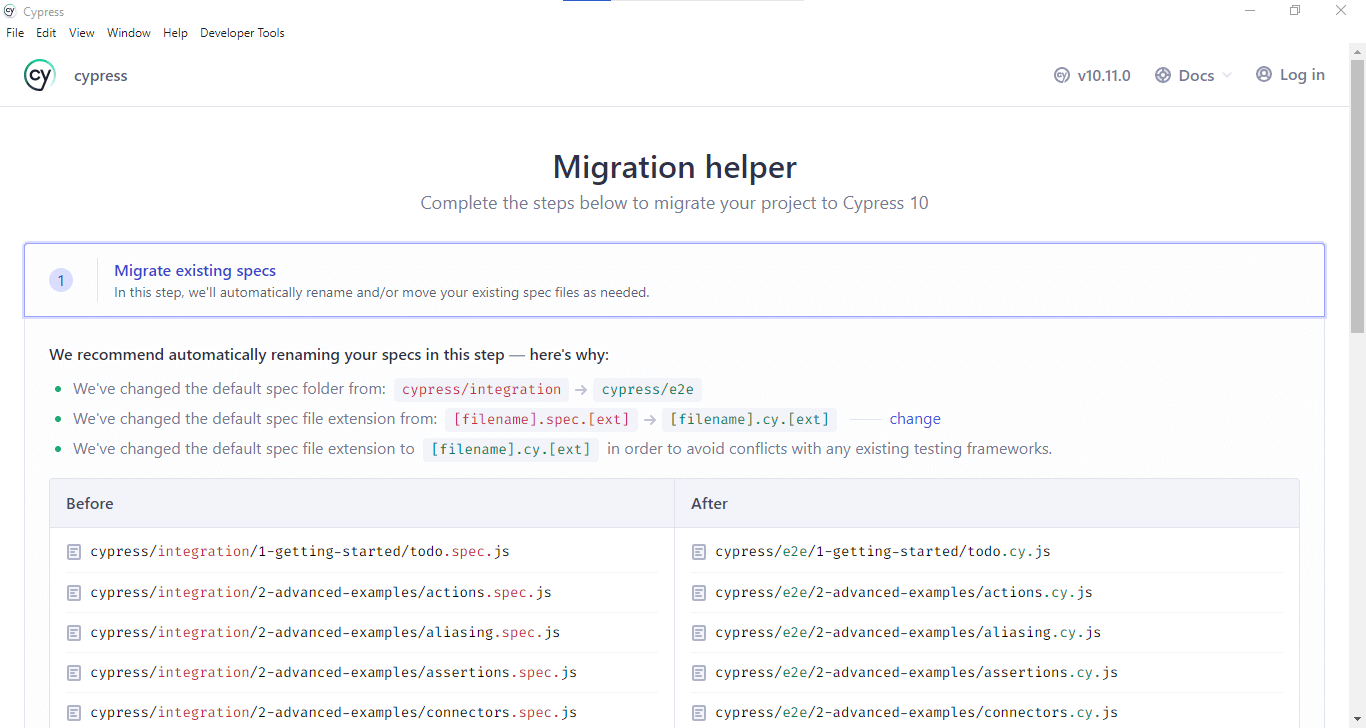Click the version icon beside v10.11.0
The height and width of the screenshot is (728, 1366).
tap(1062, 74)
